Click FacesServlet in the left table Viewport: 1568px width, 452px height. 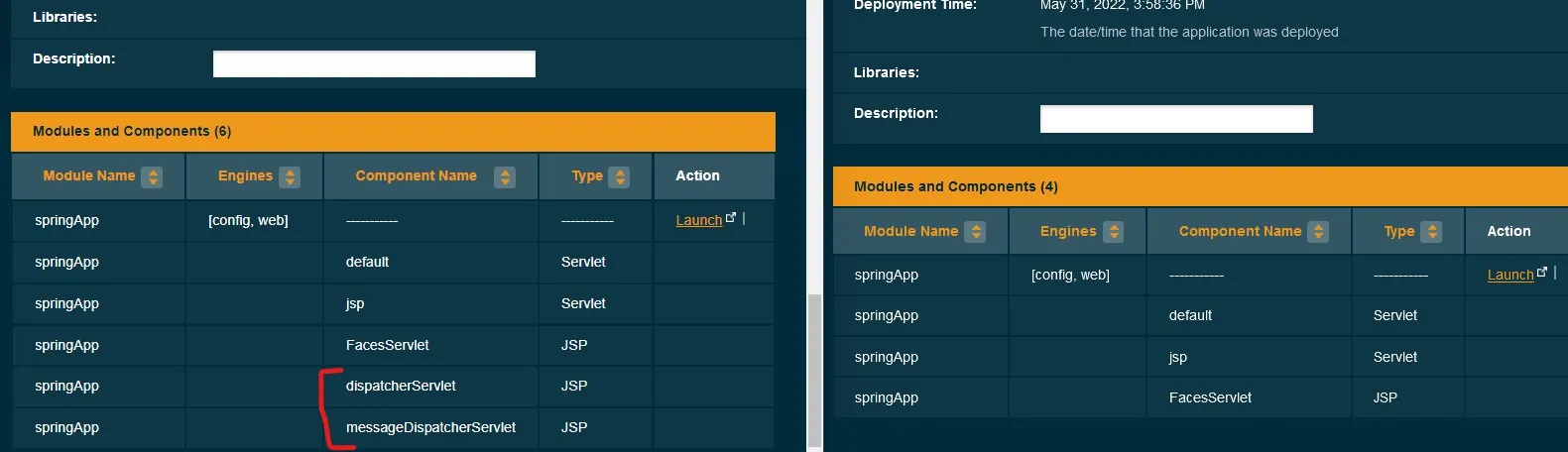click(387, 345)
